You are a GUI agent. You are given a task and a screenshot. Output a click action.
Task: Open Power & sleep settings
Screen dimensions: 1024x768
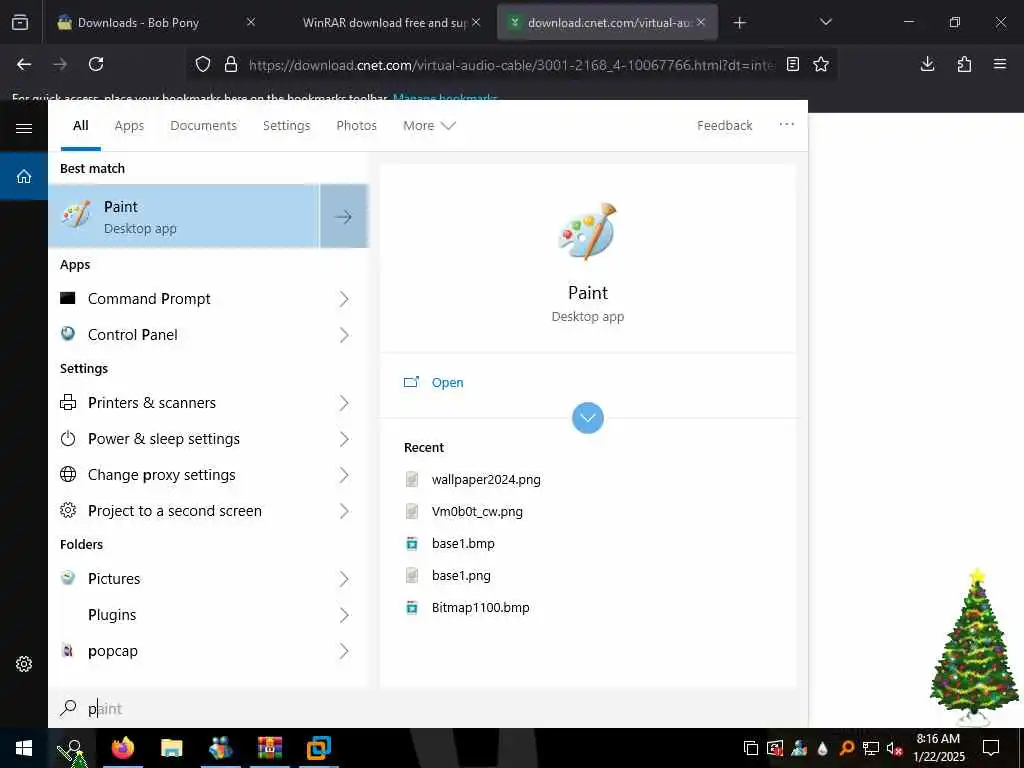coord(163,438)
